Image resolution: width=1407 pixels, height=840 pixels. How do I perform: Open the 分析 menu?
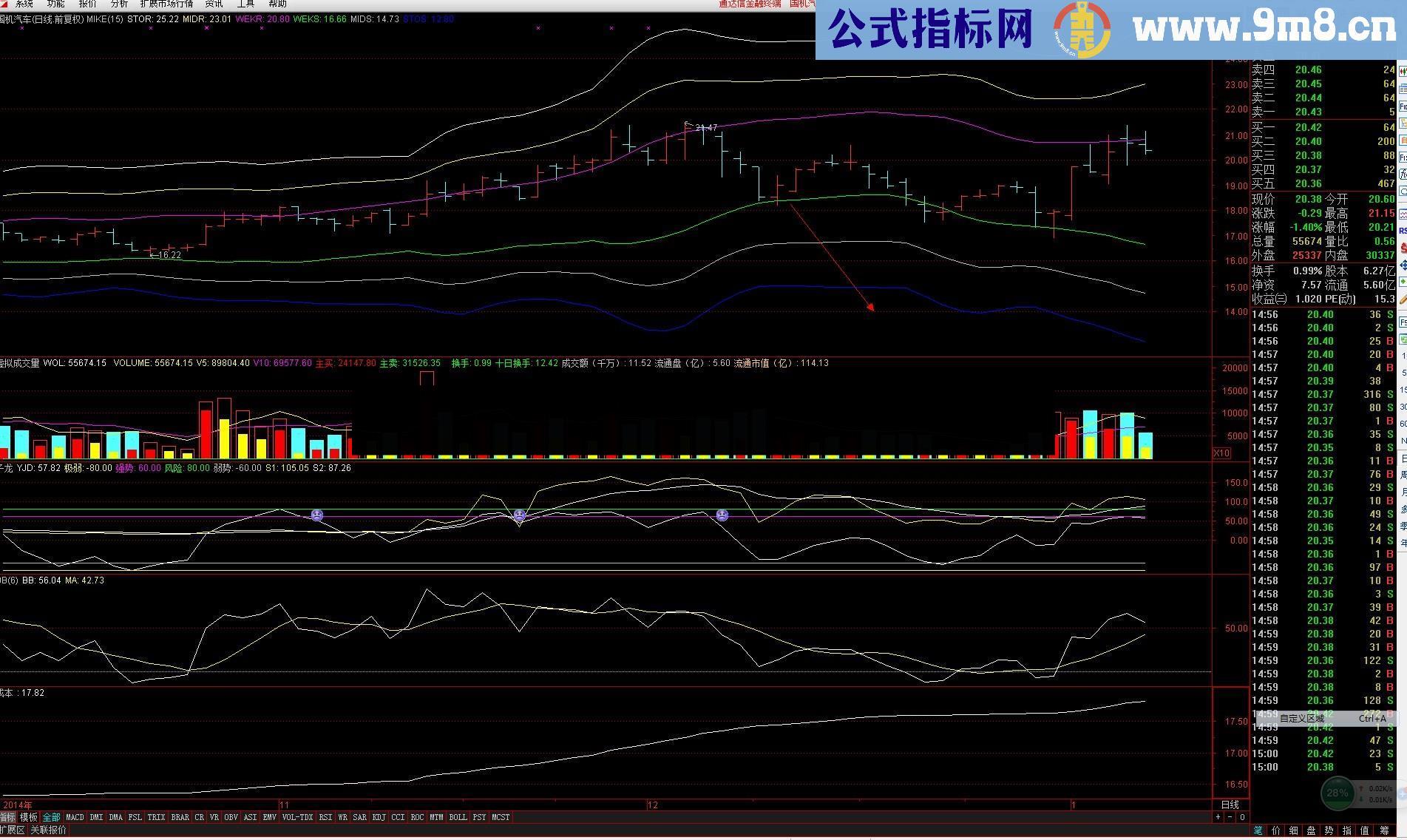[x=119, y=4]
